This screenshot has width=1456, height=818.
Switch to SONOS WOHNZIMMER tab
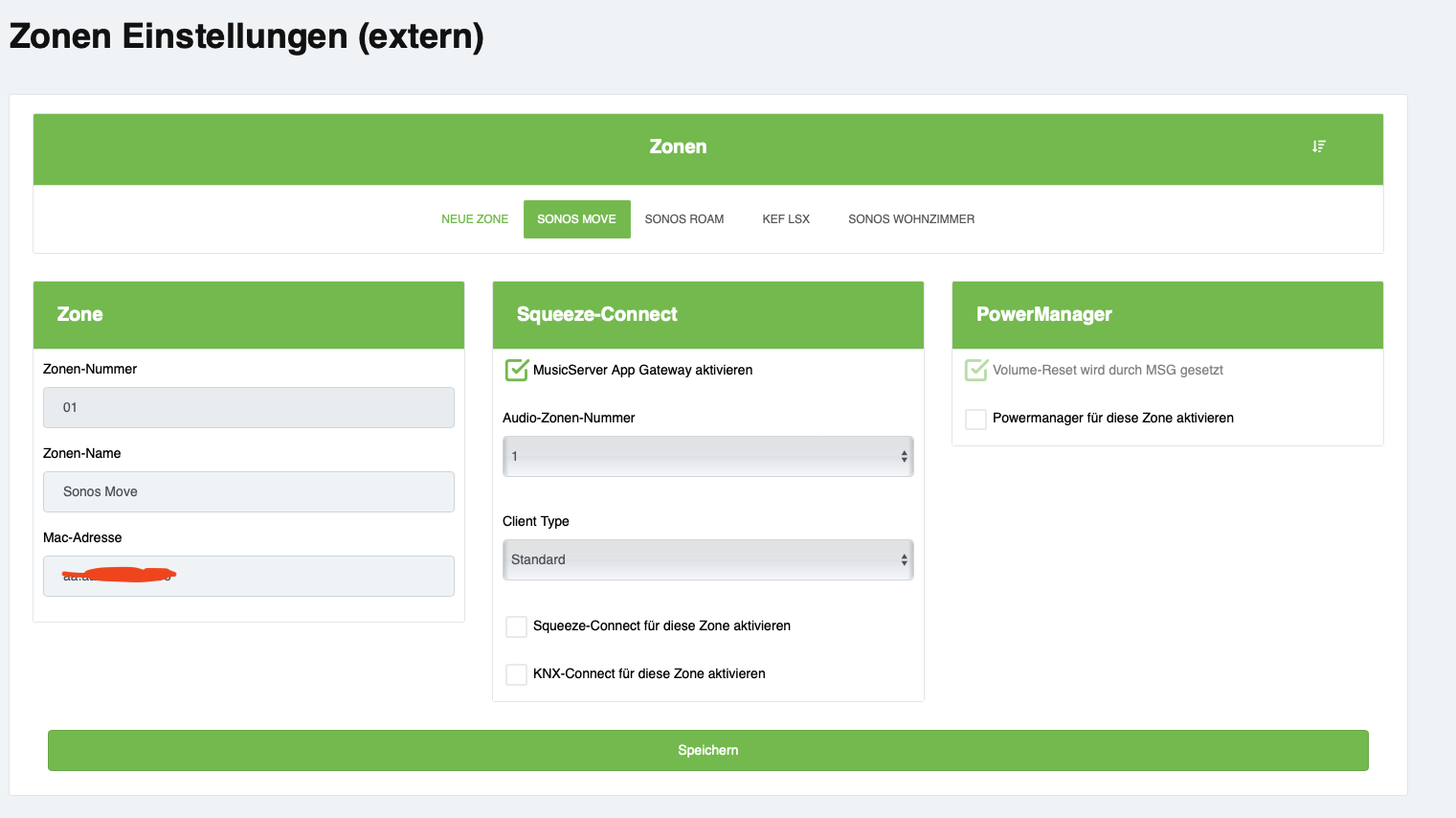pyautogui.click(x=911, y=219)
